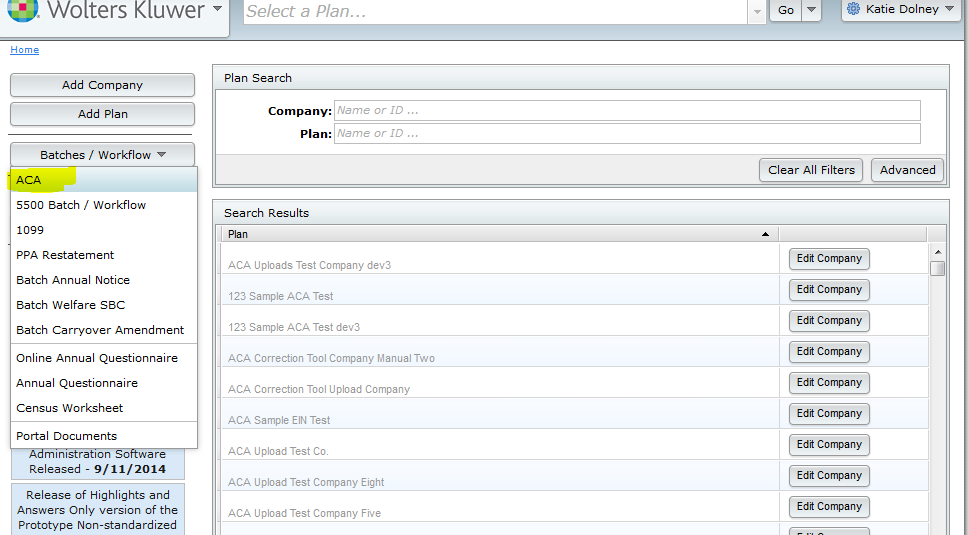
Task: Choose the 1099 menu item
Action: pos(104,230)
